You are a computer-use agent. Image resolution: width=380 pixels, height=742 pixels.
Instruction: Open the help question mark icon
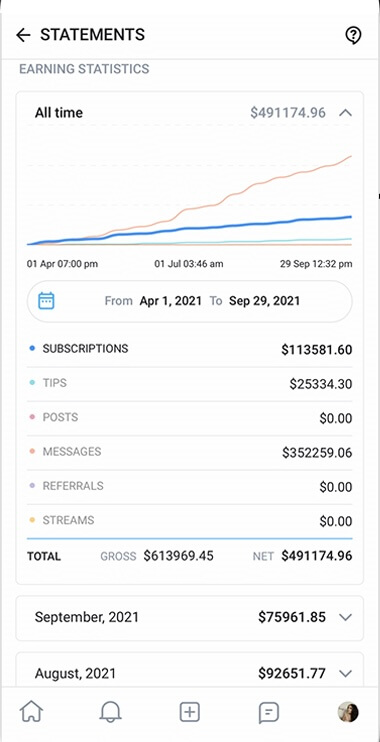point(353,35)
